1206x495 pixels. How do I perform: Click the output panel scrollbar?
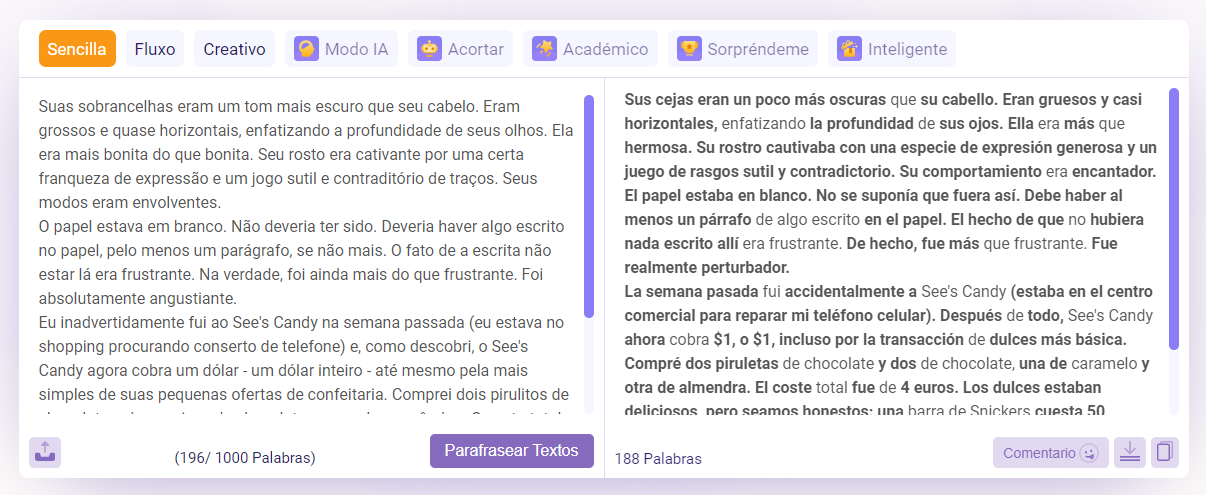1174,218
